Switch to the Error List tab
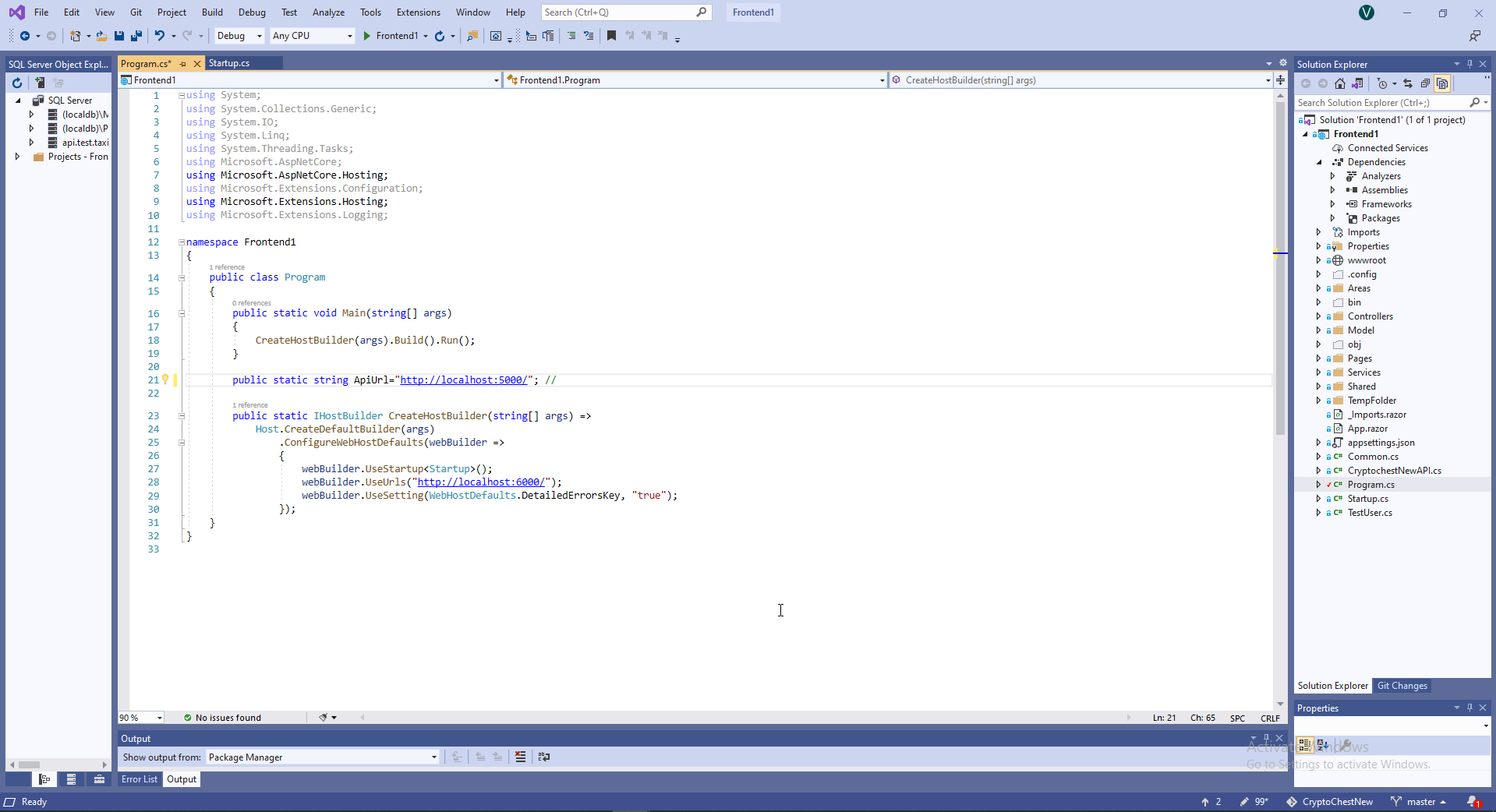The image size is (1496, 812). pos(140,779)
